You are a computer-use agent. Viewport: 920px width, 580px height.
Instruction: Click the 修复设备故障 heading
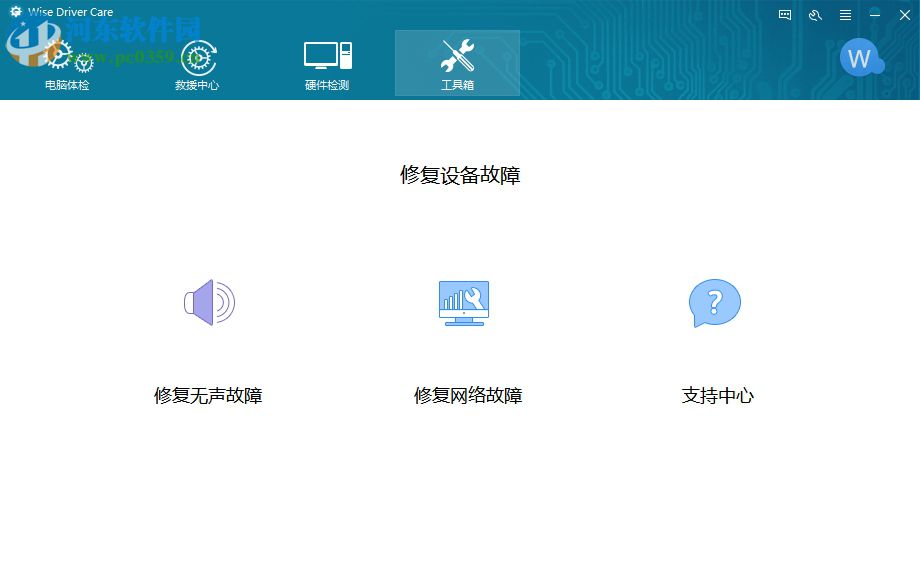tap(460, 175)
